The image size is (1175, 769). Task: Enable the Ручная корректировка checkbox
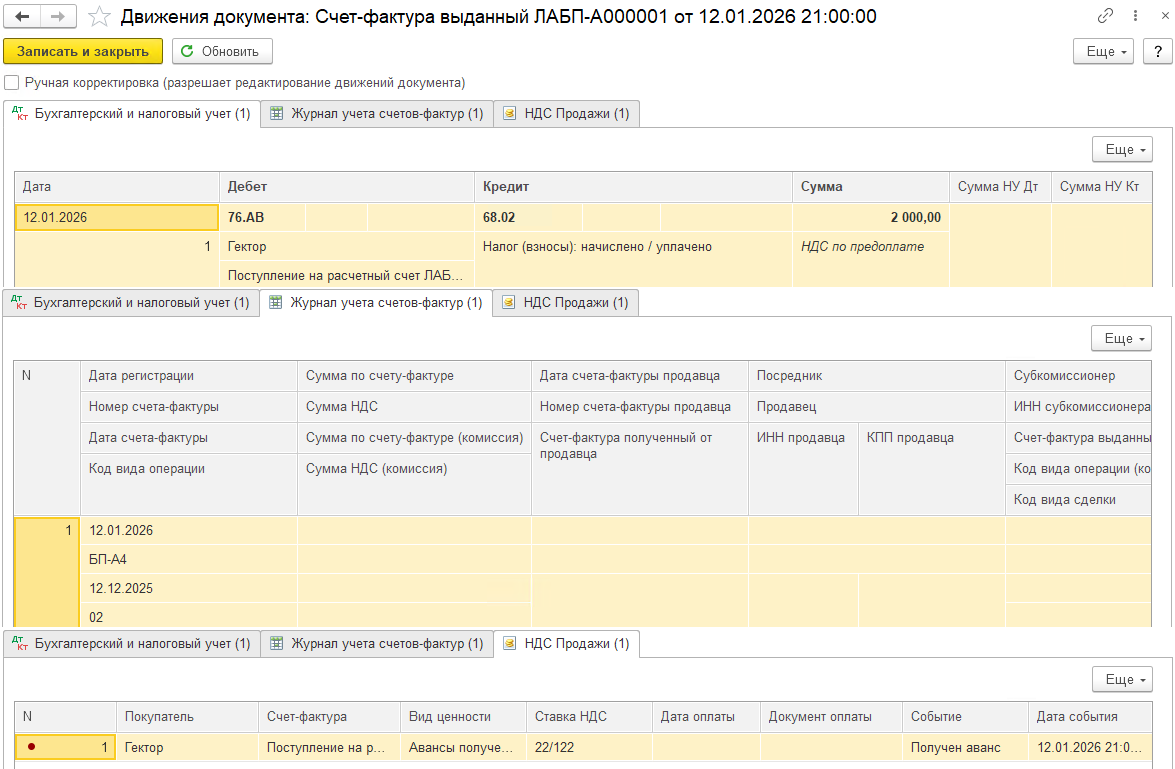[x=11, y=83]
